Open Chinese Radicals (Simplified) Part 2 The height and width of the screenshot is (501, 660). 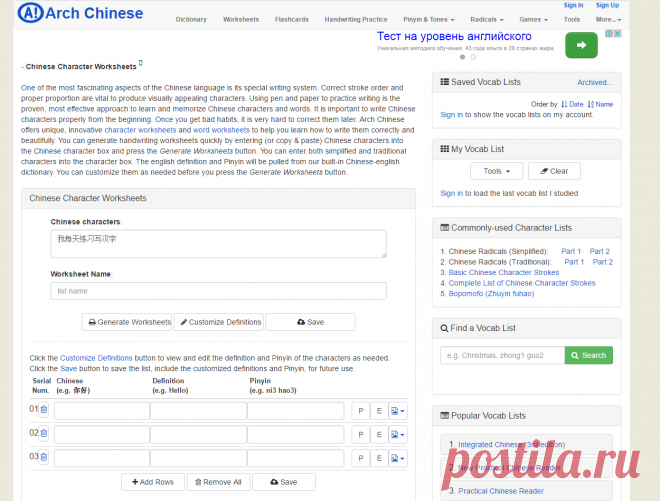599,251
